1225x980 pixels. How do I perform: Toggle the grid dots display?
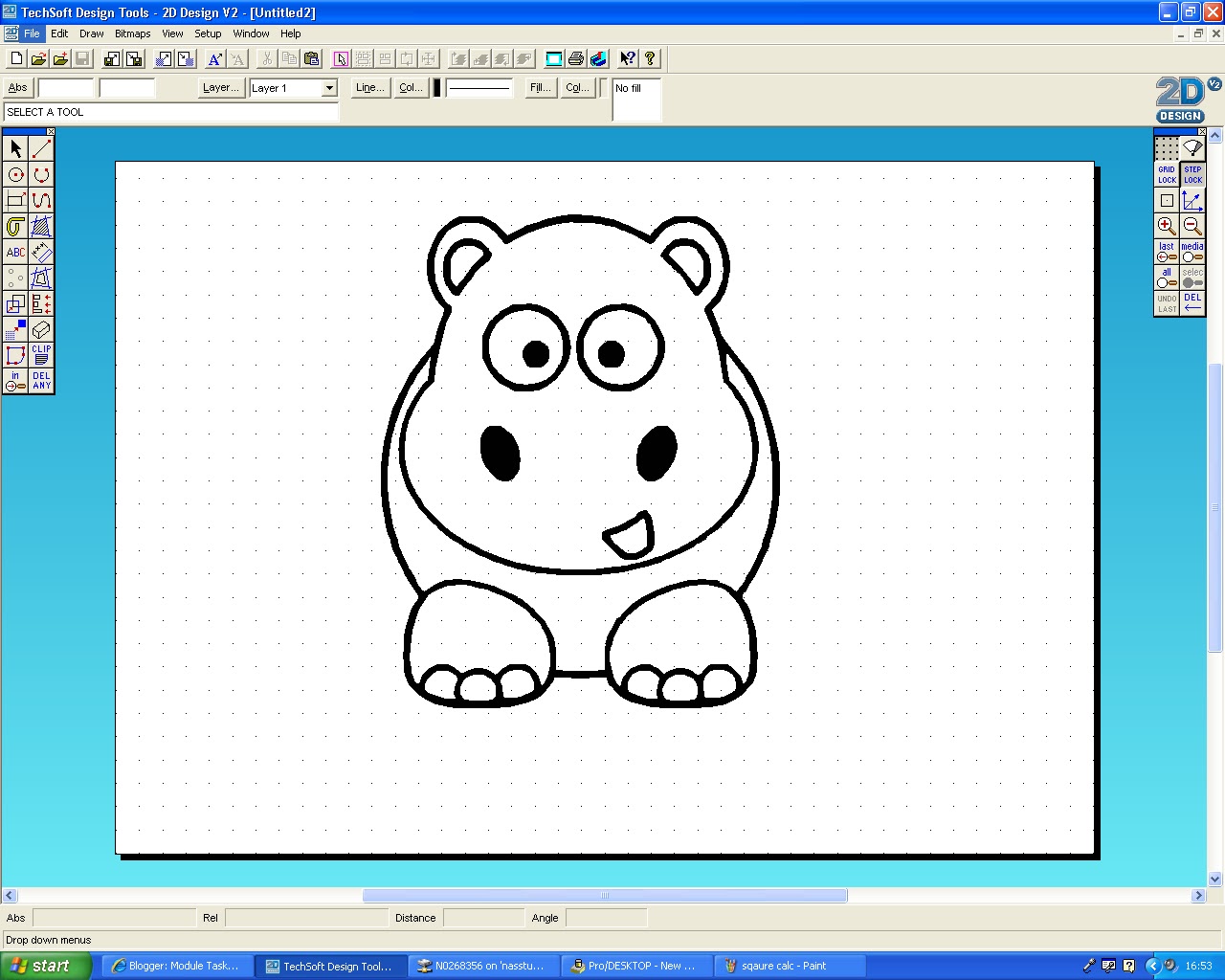[1166, 148]
